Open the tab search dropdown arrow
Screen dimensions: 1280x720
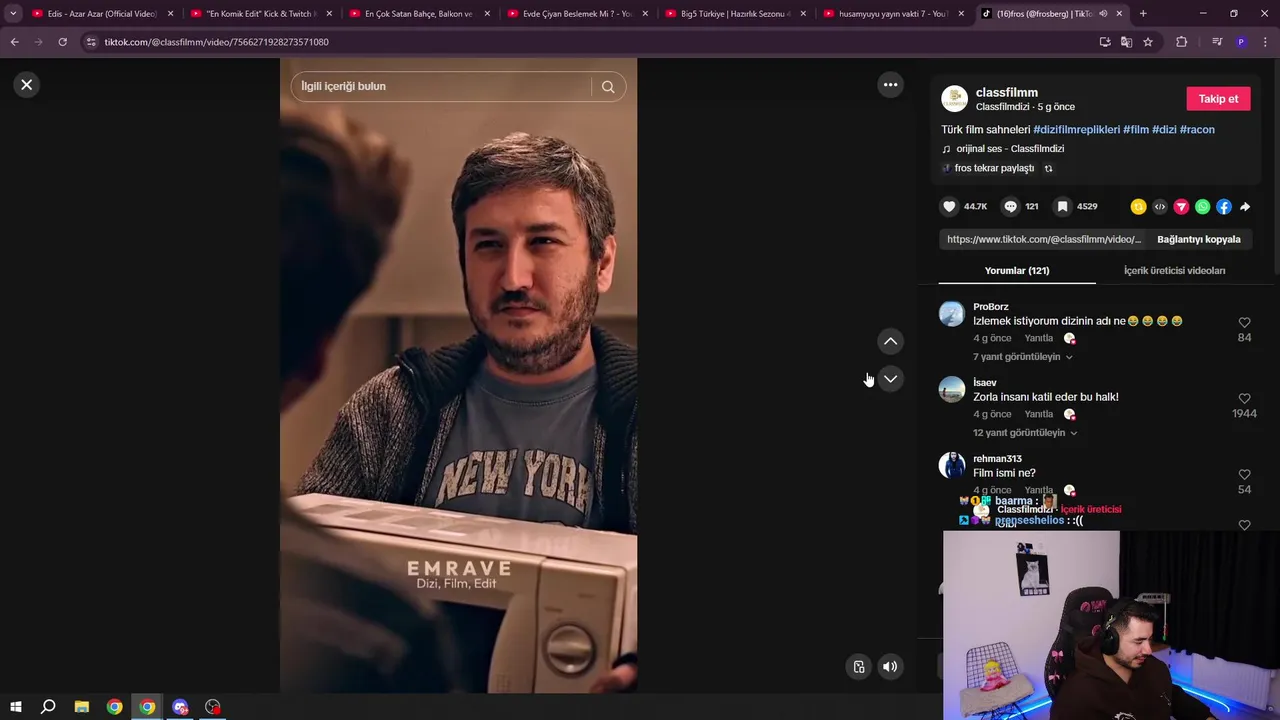(x=13, y=14)
